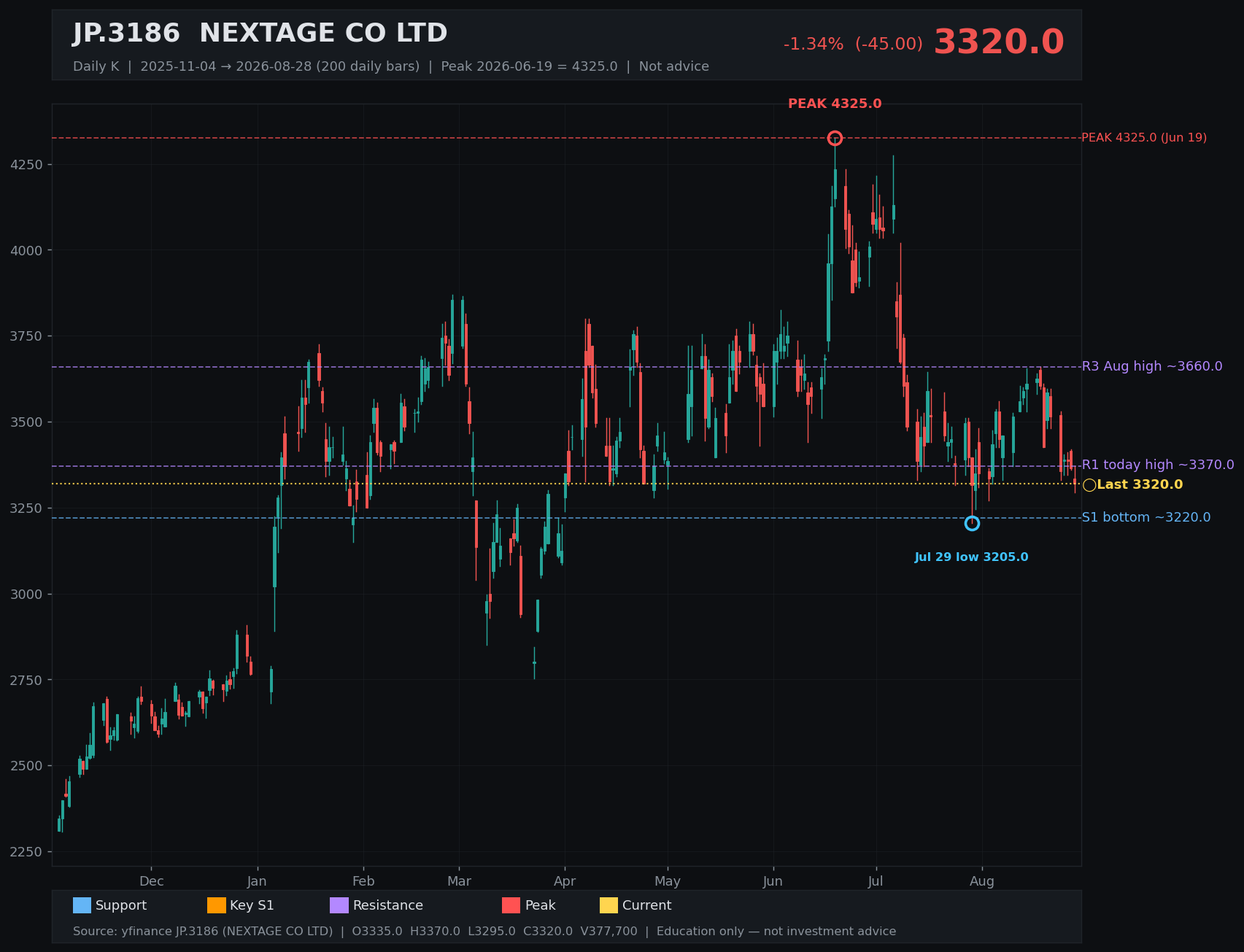
Task: Click the 'Support' legend text
Action: (121, 905)
